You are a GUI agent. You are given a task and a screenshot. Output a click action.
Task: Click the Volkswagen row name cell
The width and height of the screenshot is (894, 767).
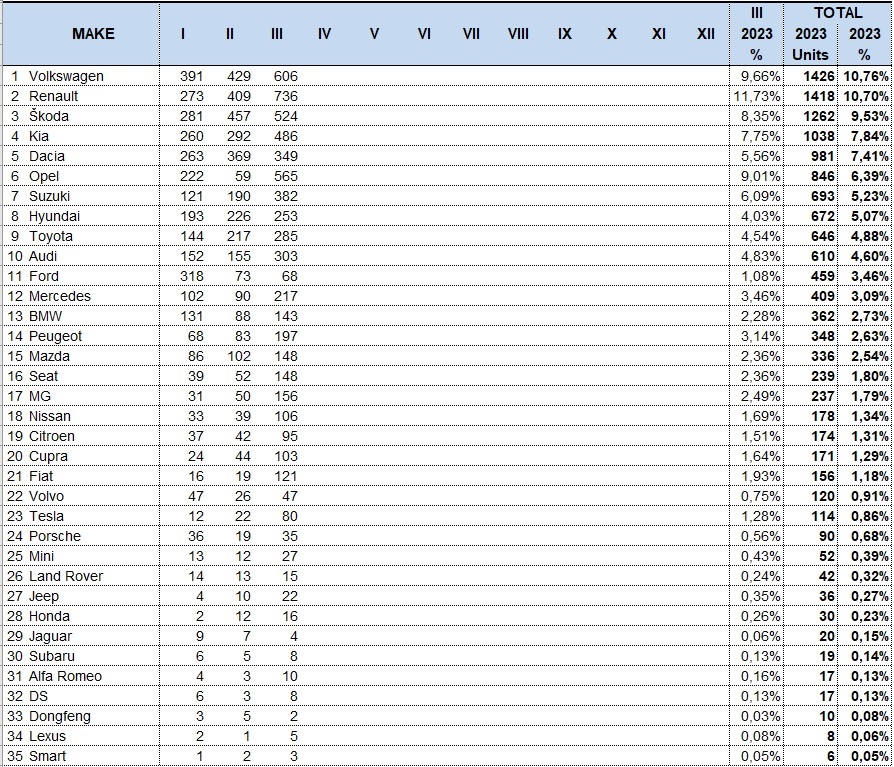pos(82,76)
